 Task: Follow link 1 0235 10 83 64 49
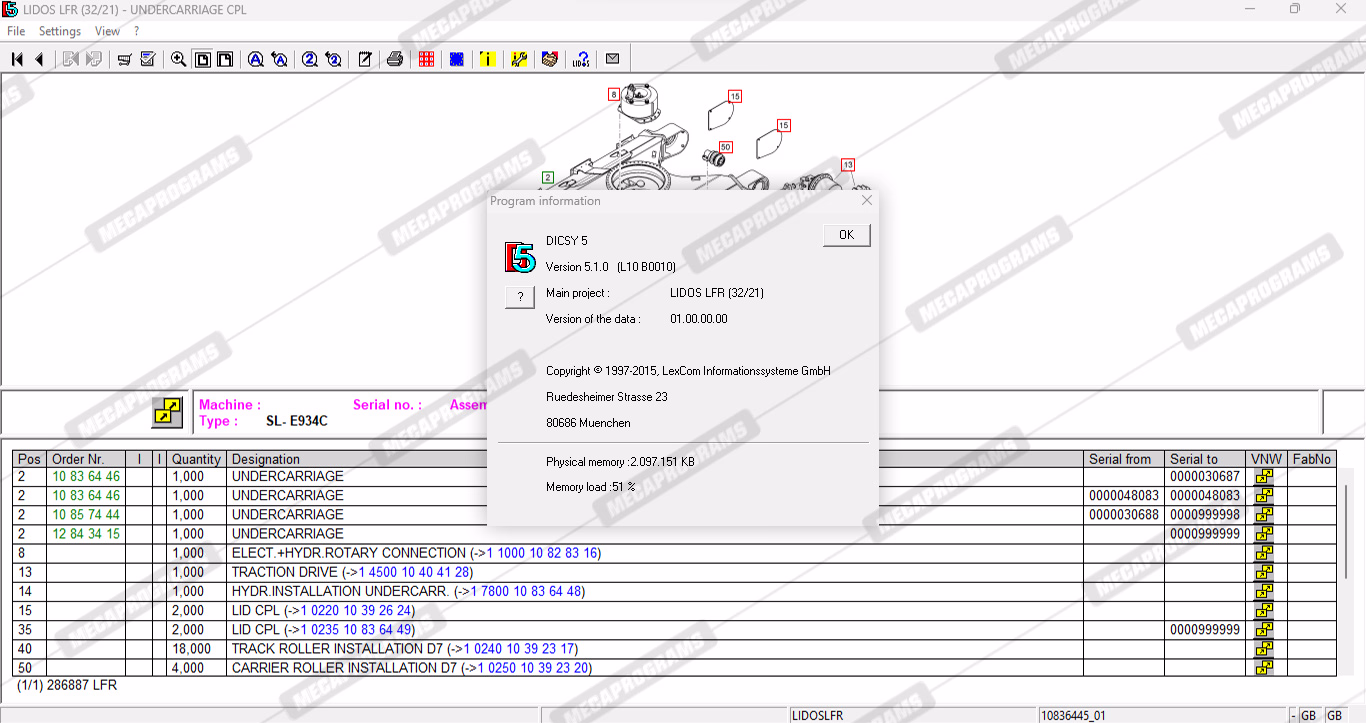(x=356, y=630)
